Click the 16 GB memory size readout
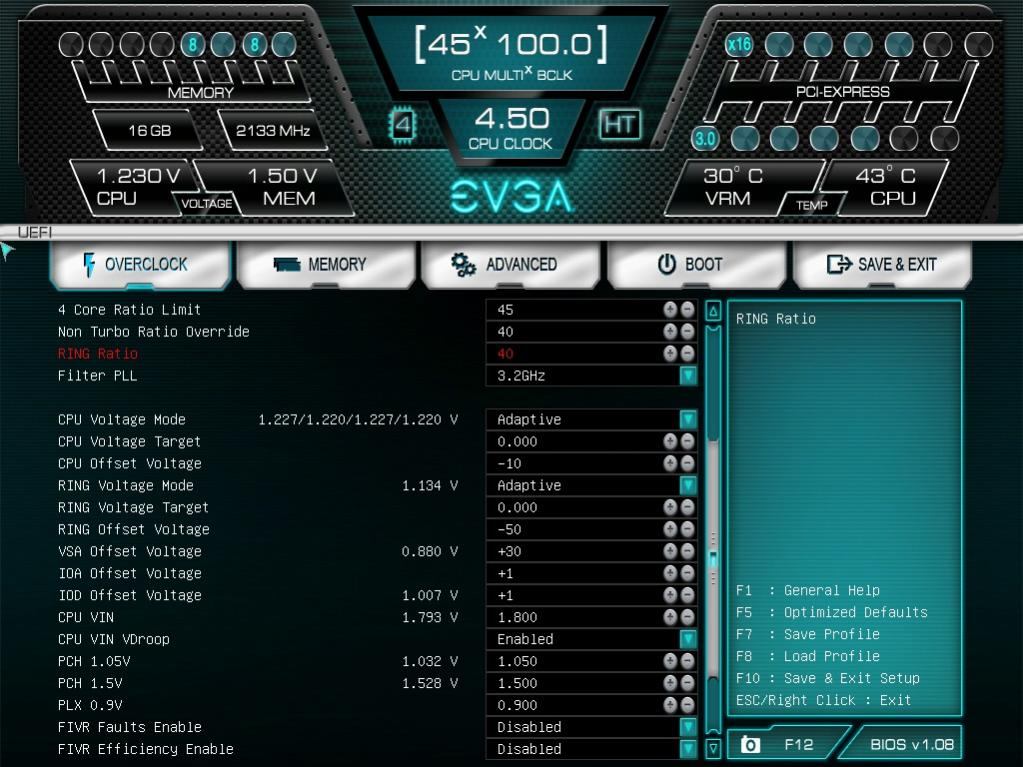The height and width of the screenshot is (767, 1023). tap(149, 130)
